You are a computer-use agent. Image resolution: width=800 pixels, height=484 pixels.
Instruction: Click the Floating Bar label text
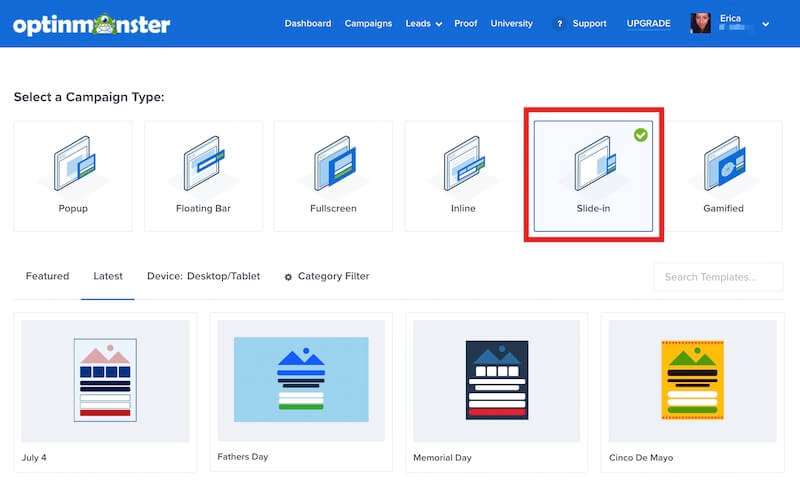203,208
